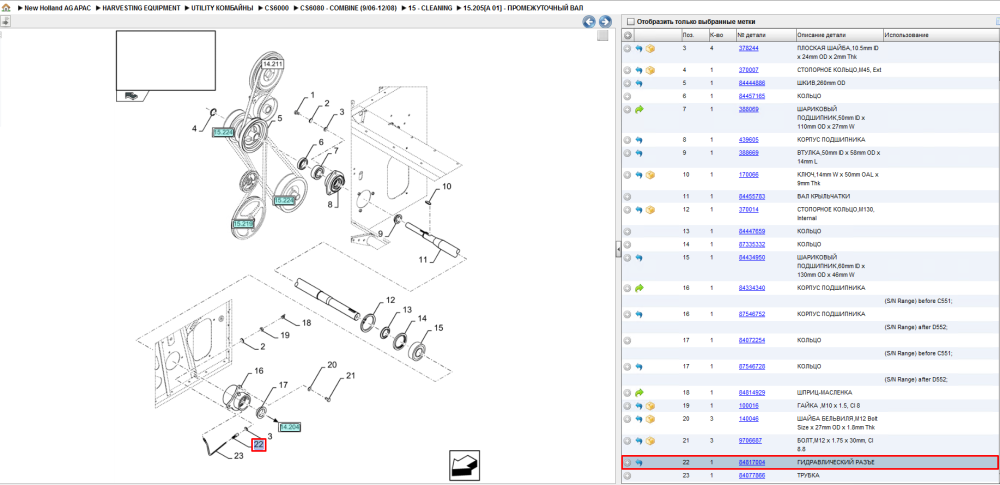The height and width of the screenshot is (485, 1000).
Task: Select callout 15 in the diagram
Action: (439, 328)
